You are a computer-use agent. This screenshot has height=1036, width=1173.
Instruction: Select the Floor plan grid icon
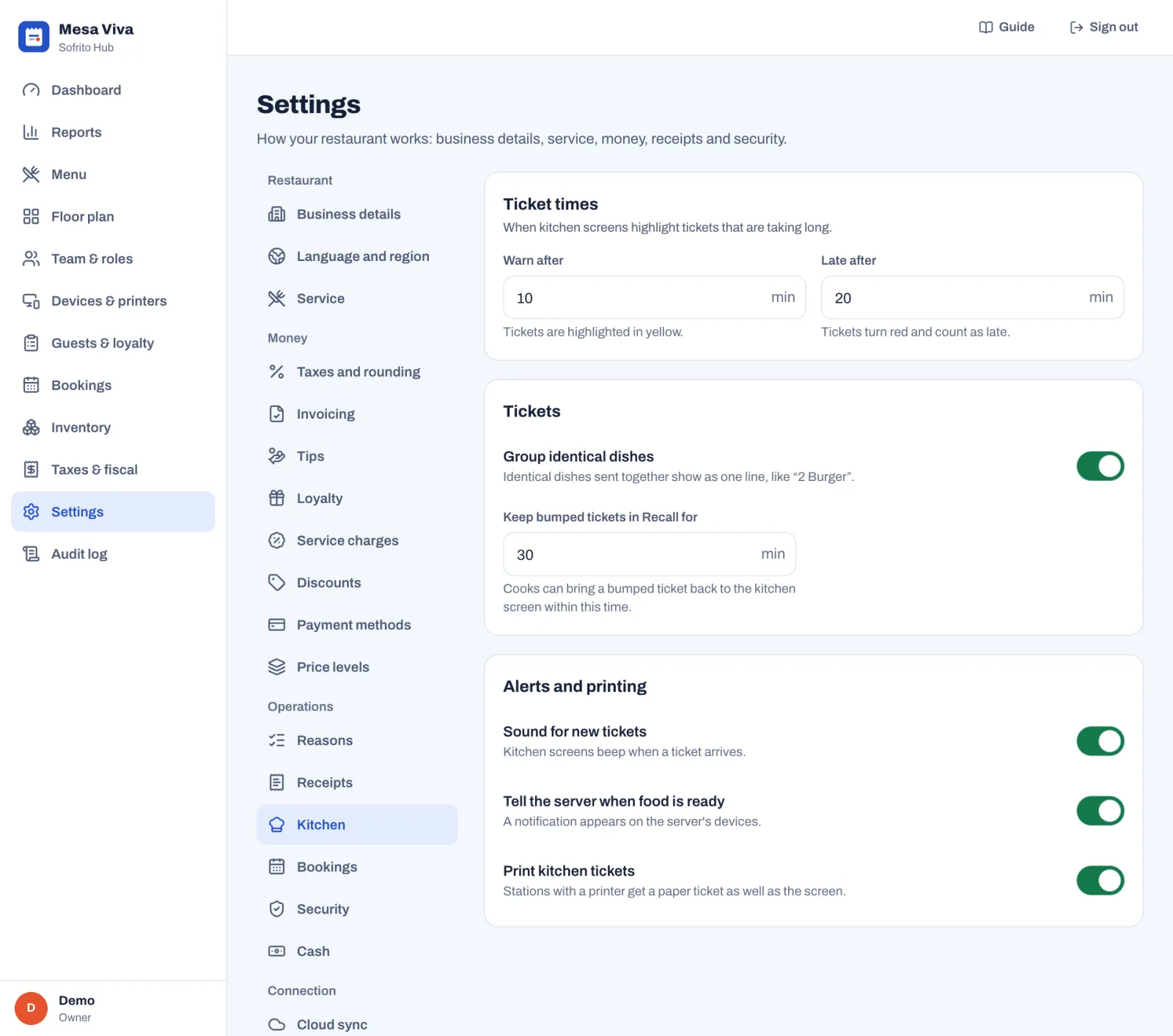coord(31,216)
